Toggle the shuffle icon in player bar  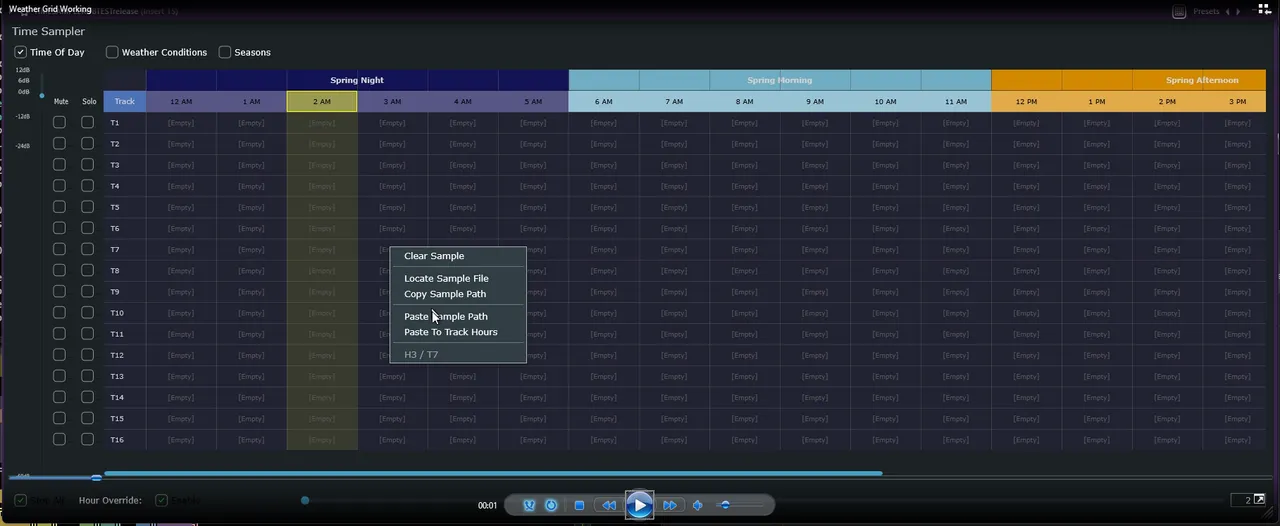[x=529, y=505]
